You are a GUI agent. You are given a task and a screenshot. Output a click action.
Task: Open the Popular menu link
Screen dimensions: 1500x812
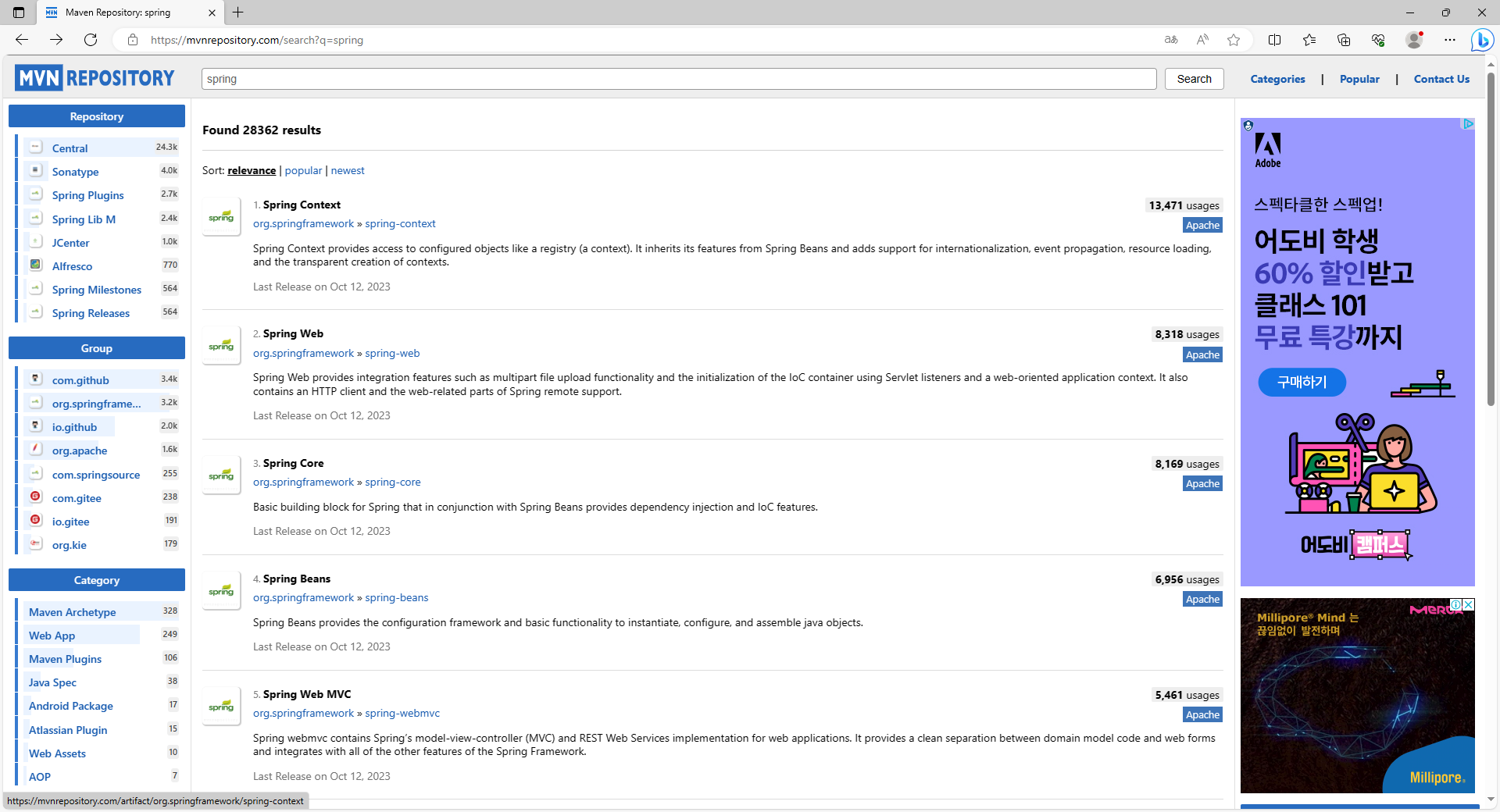tap(1359, 79)
